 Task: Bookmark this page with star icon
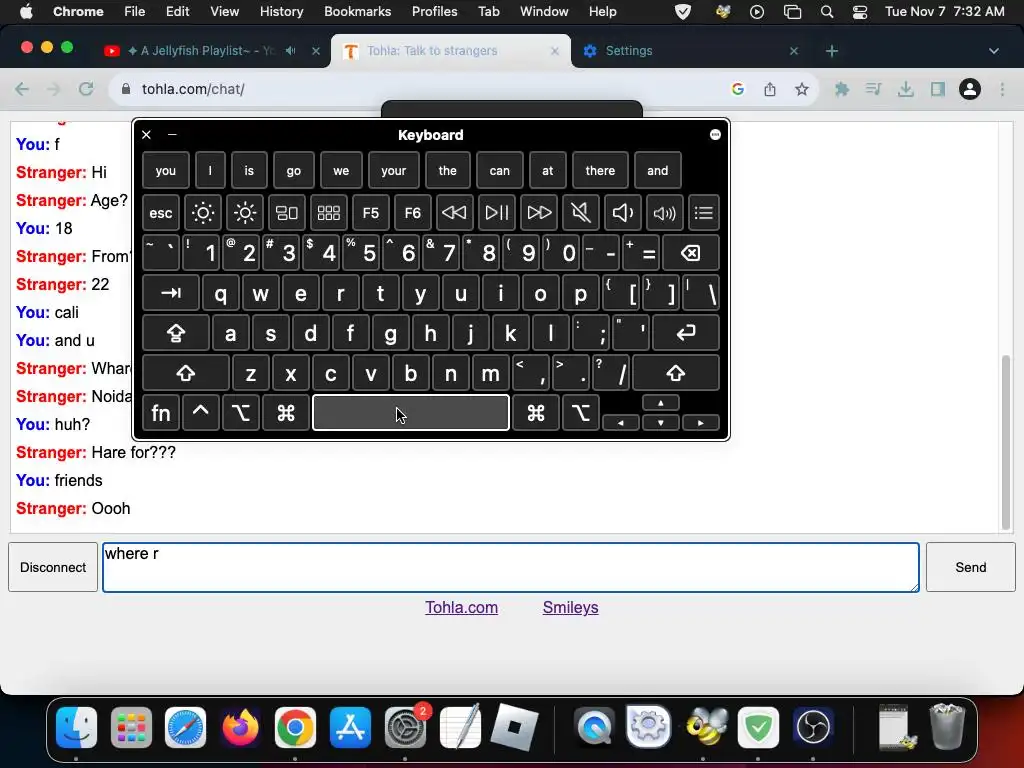tap(802, 89)
